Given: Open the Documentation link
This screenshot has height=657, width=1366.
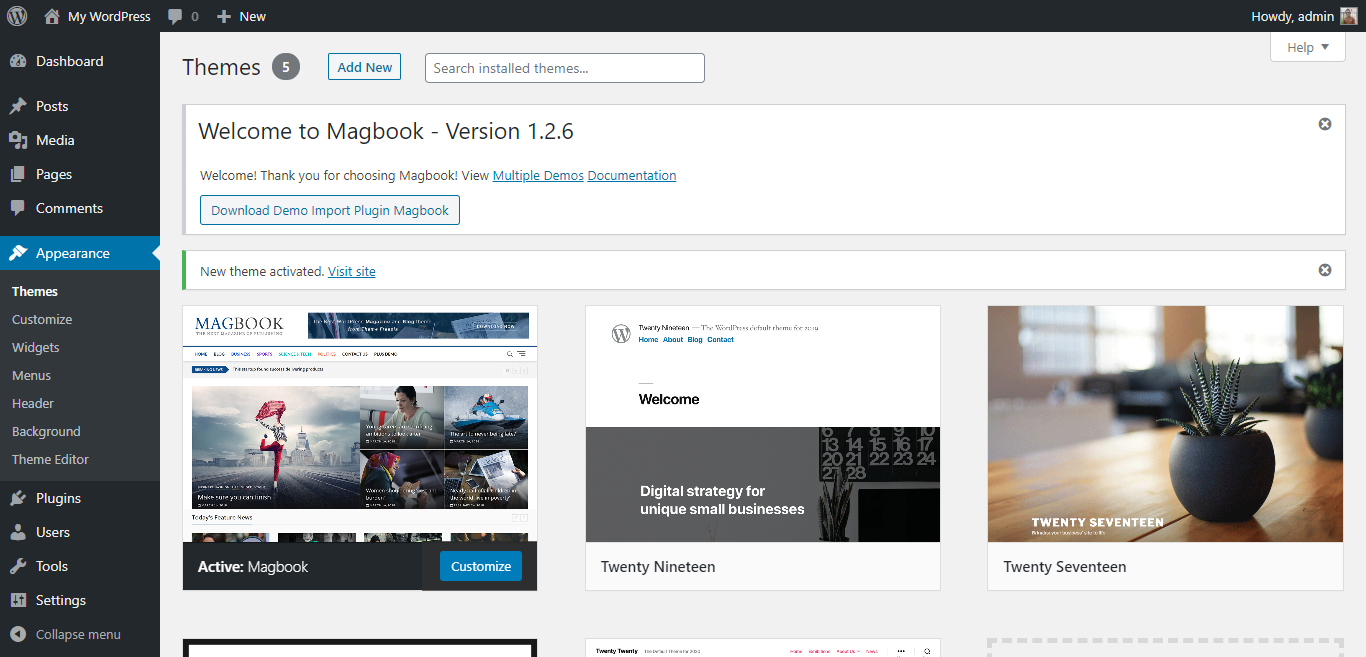Looking at the screenshot, I should [632, 175].
